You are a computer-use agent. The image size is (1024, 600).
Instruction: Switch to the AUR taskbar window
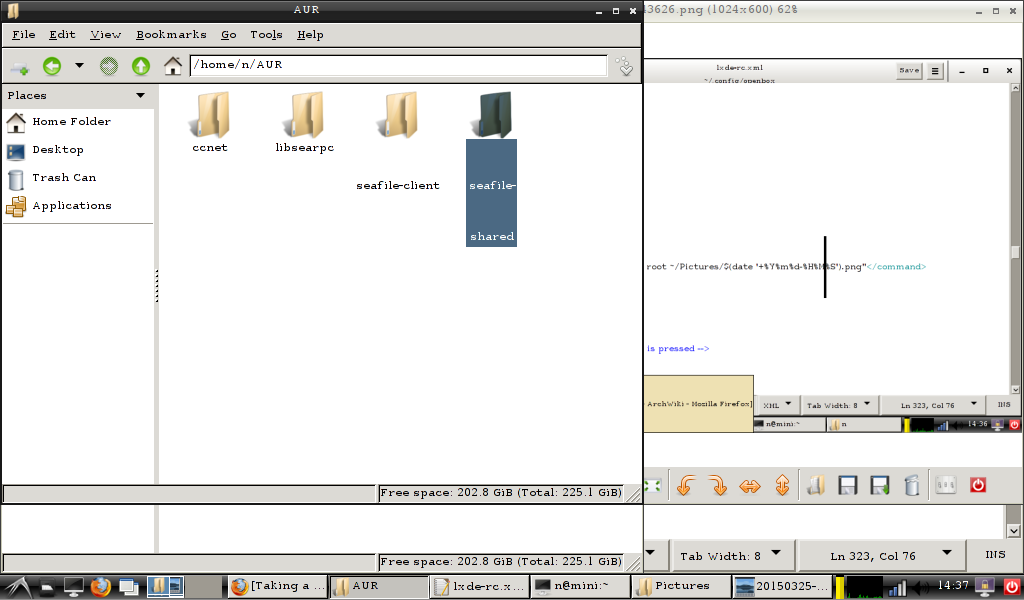point(379,587)
